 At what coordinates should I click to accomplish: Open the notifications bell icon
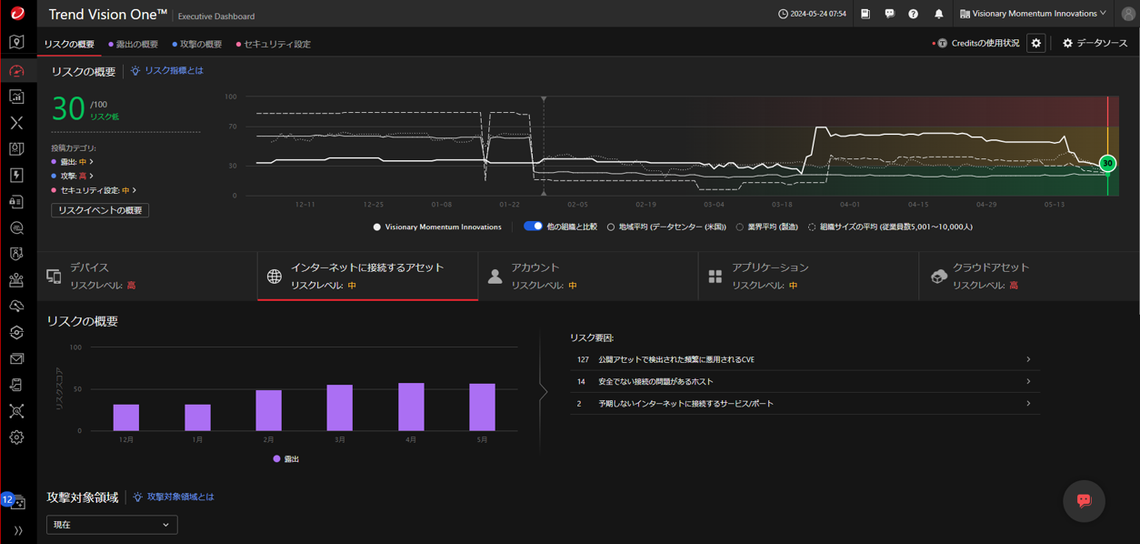coord(939,14)
